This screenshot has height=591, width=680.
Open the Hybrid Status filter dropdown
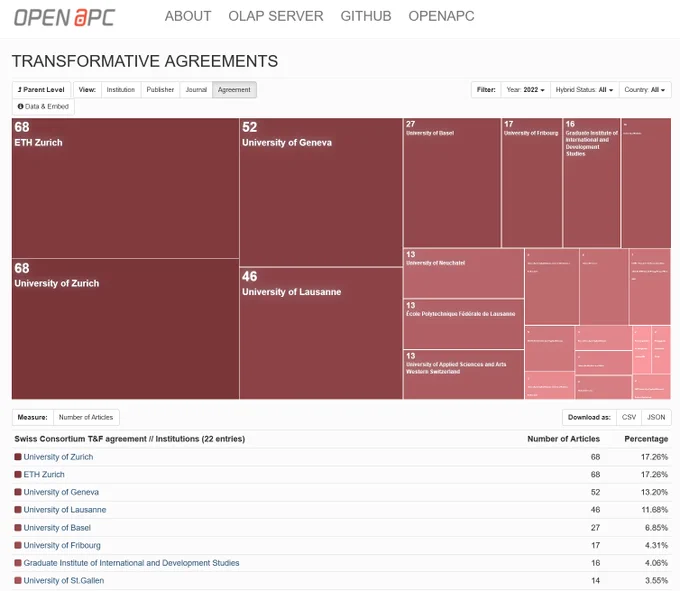tap(584, 90)
